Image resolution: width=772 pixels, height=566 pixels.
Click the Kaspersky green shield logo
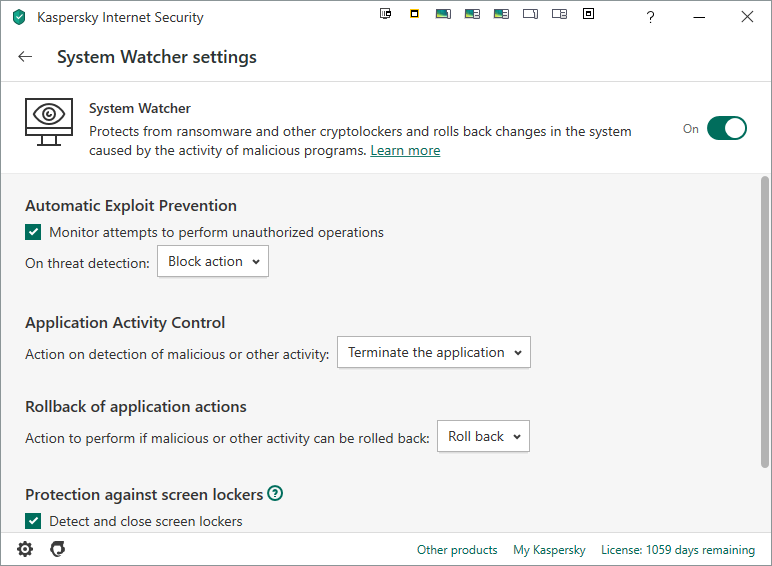click(x=19, y=18)
